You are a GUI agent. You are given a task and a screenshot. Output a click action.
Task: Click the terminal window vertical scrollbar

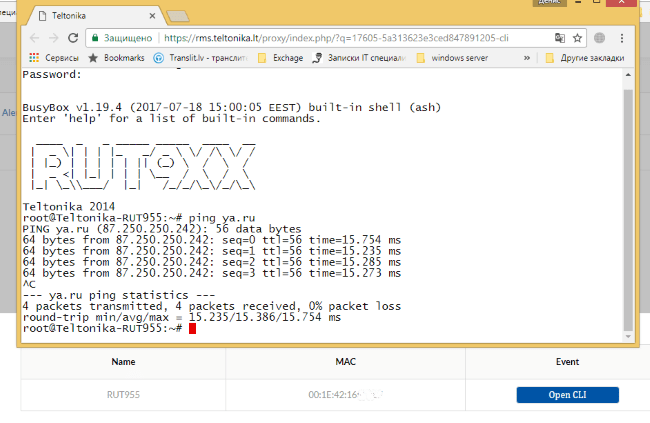627,200
